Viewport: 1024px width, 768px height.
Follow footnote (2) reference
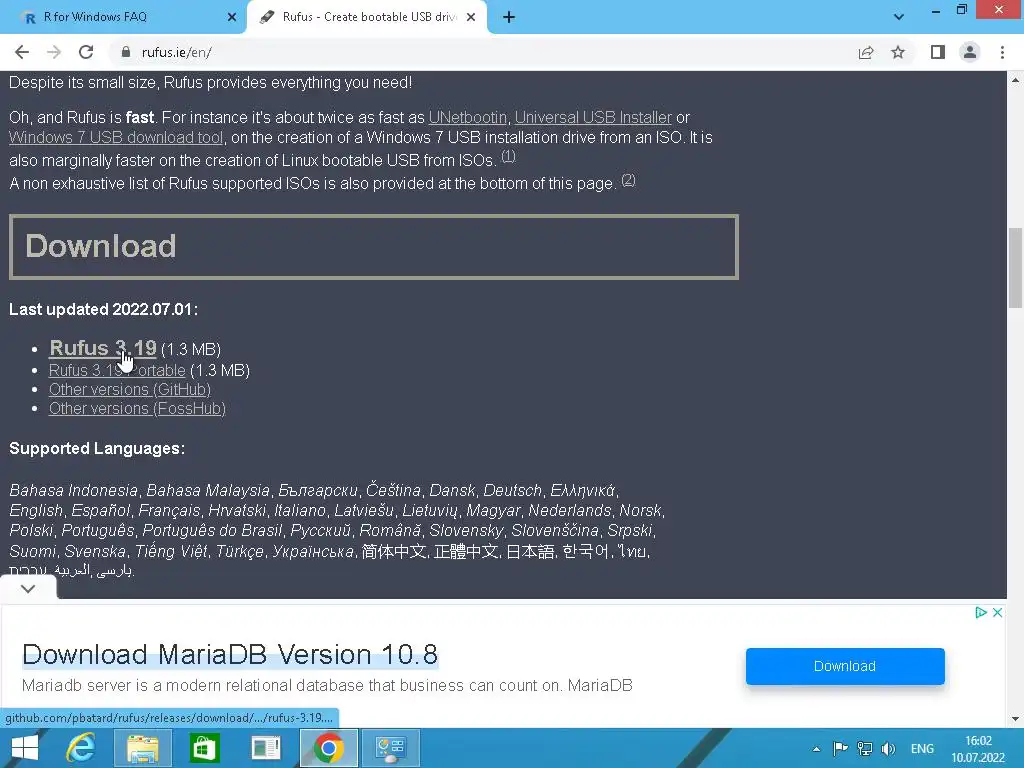628,180
